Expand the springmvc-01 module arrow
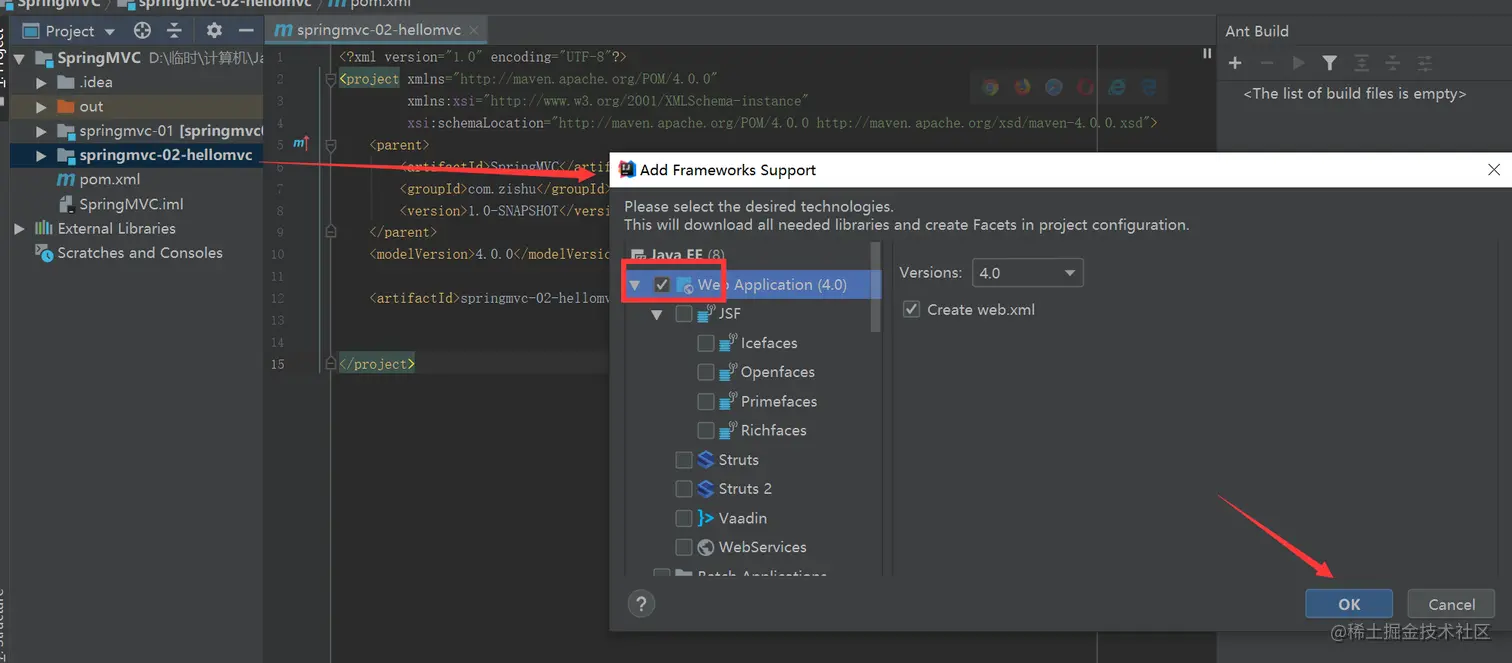 point(41,131)
